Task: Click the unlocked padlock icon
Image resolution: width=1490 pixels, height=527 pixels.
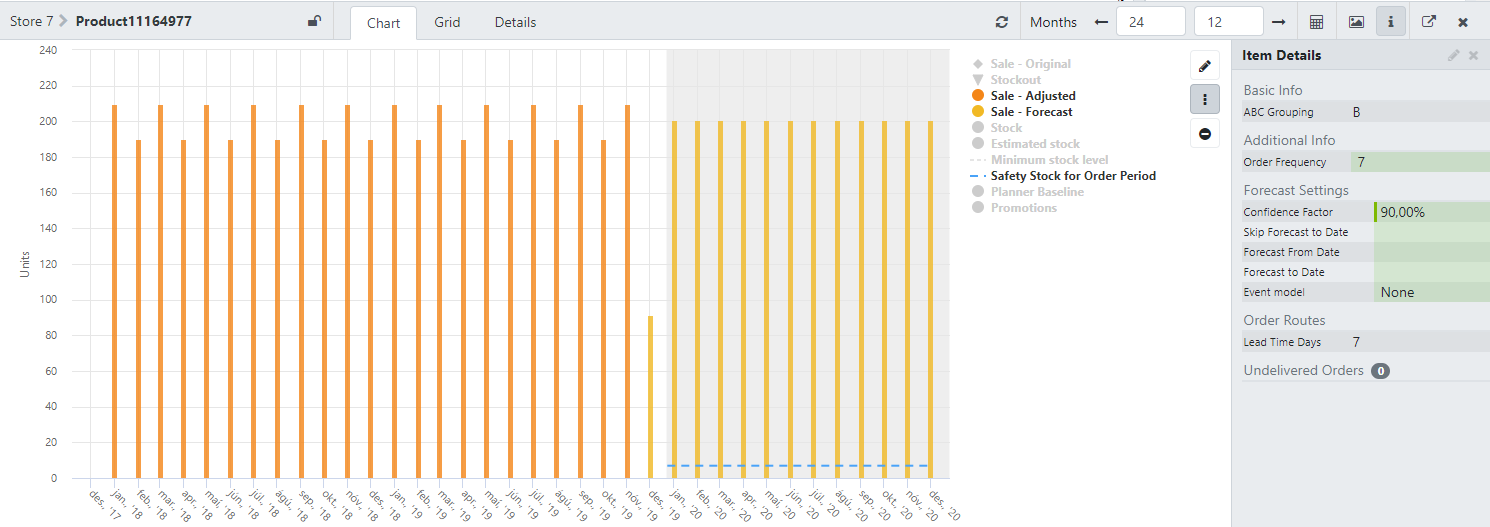Action: point(314,21)
